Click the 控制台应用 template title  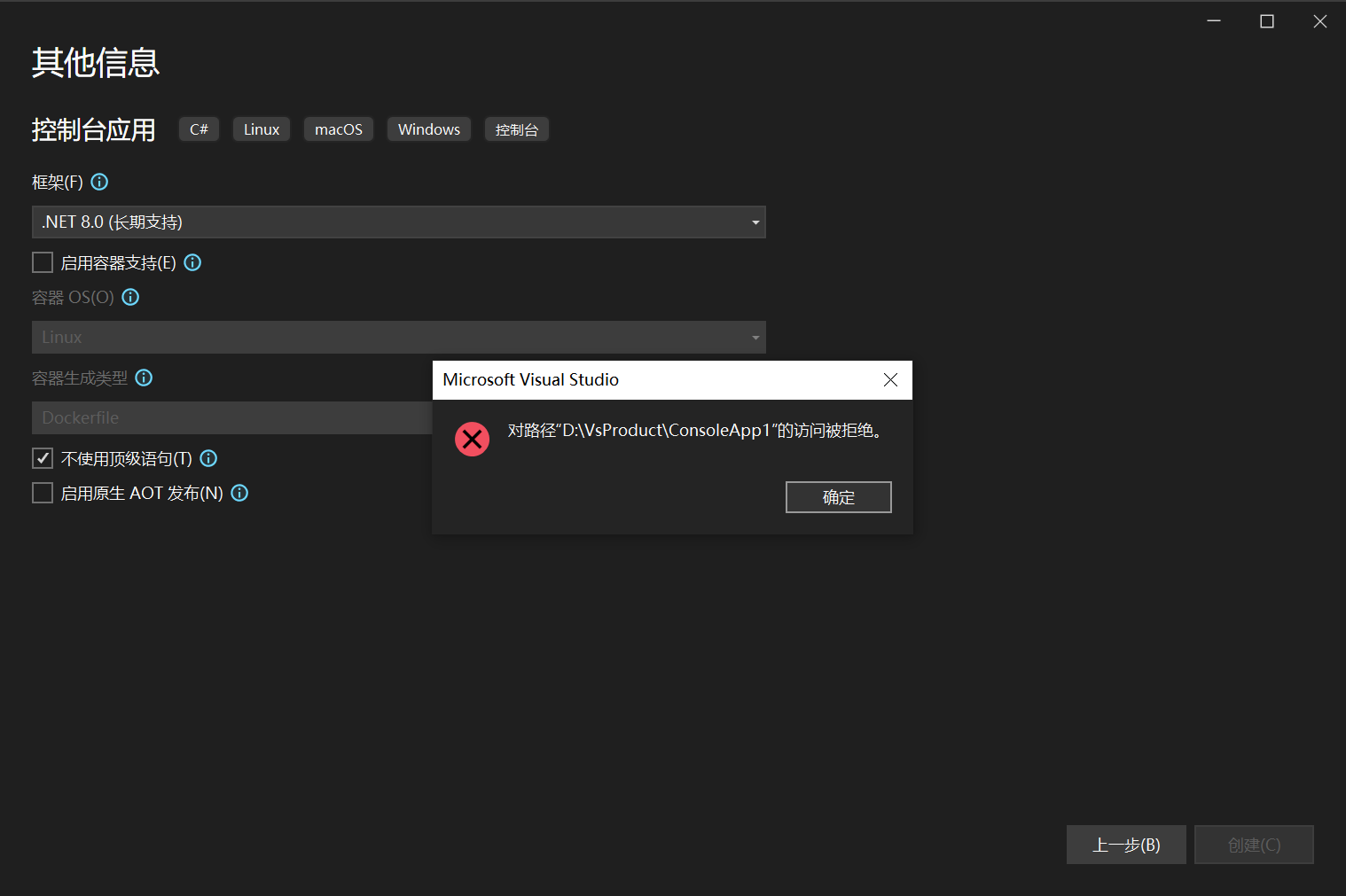pyautogui.click(x=94, y=130)
